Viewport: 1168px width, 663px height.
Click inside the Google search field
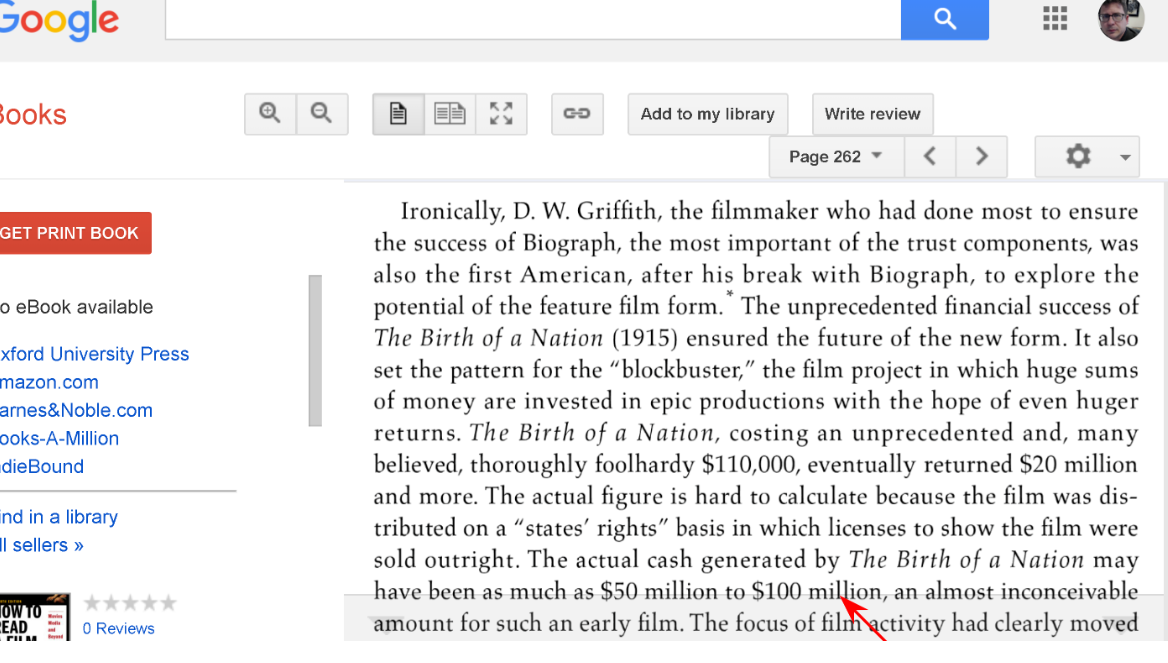[x=532, y=19]
